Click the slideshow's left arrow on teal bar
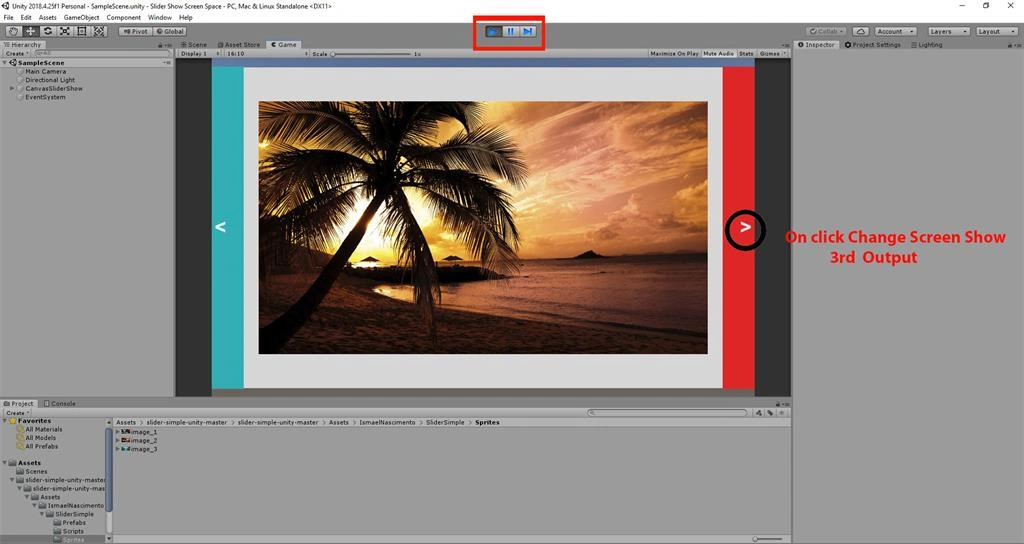1024x544 pixels. [221, 227]
